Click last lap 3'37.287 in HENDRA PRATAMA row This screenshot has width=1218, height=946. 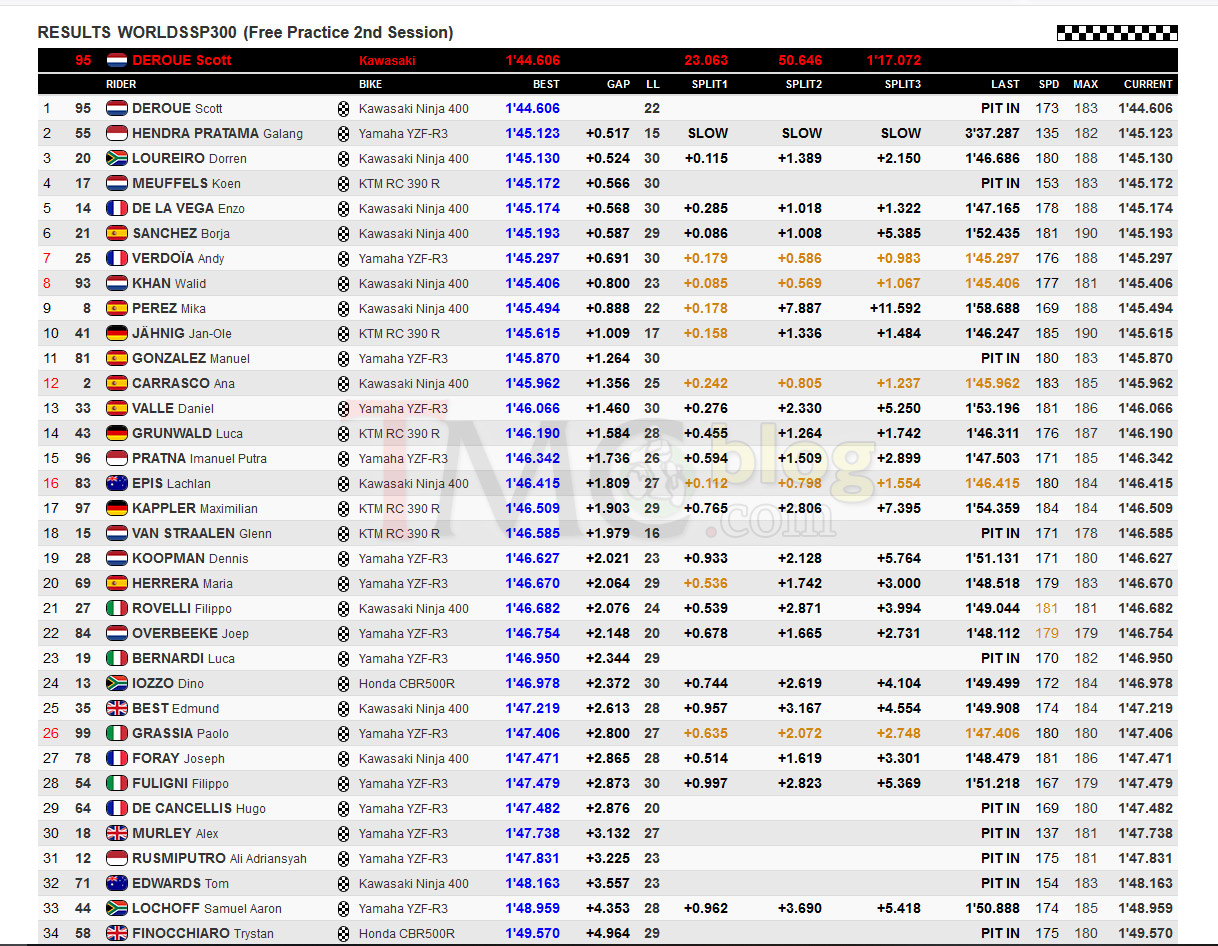click(x=992, y=133)
